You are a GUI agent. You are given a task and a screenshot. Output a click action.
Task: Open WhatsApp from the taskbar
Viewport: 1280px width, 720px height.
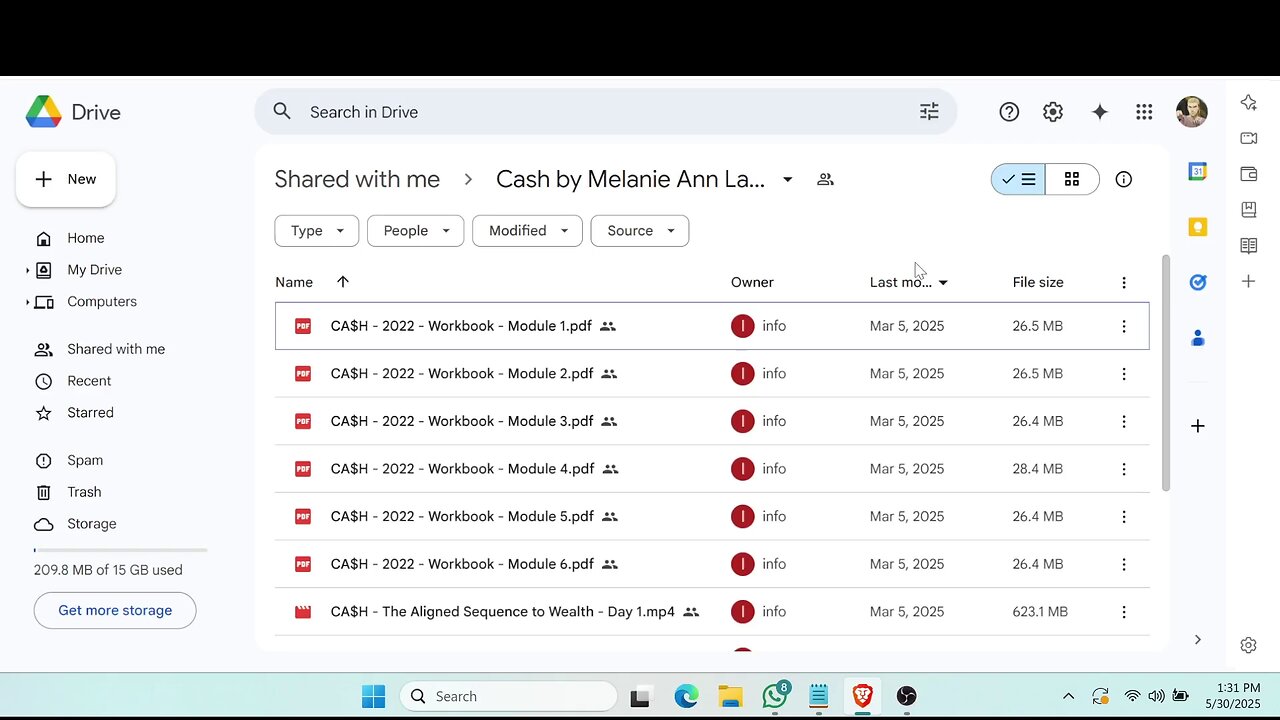click(x=775, y=696)
